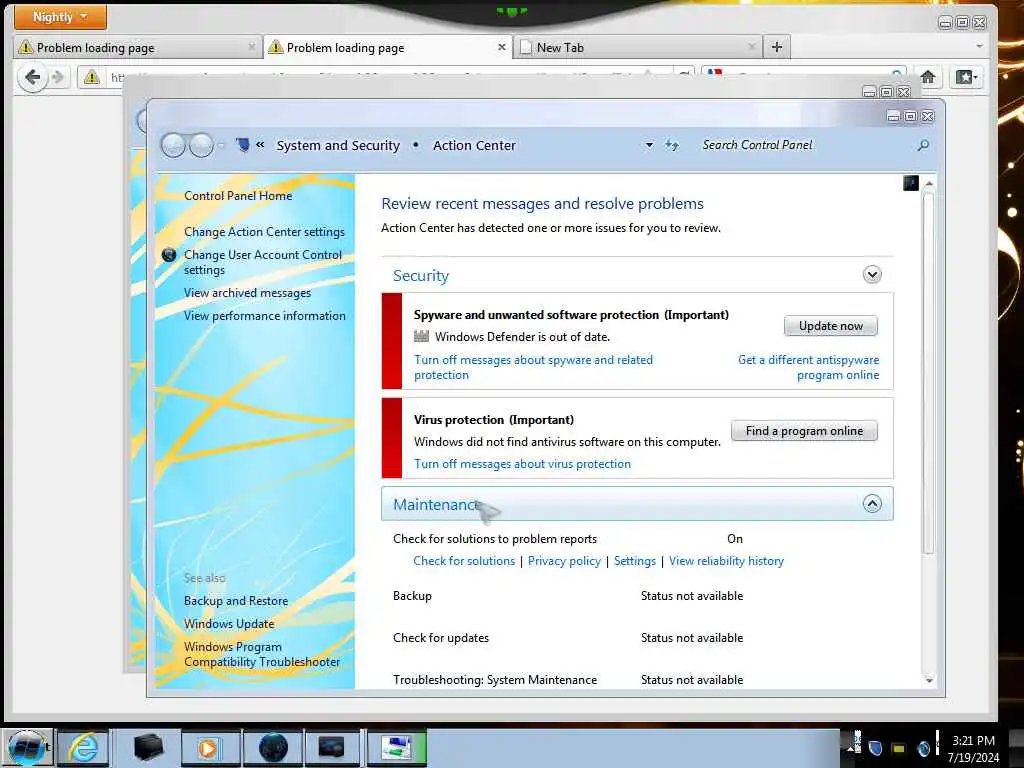
Task: Click the double chevron breadcrumb overflow
Action: 260,144
